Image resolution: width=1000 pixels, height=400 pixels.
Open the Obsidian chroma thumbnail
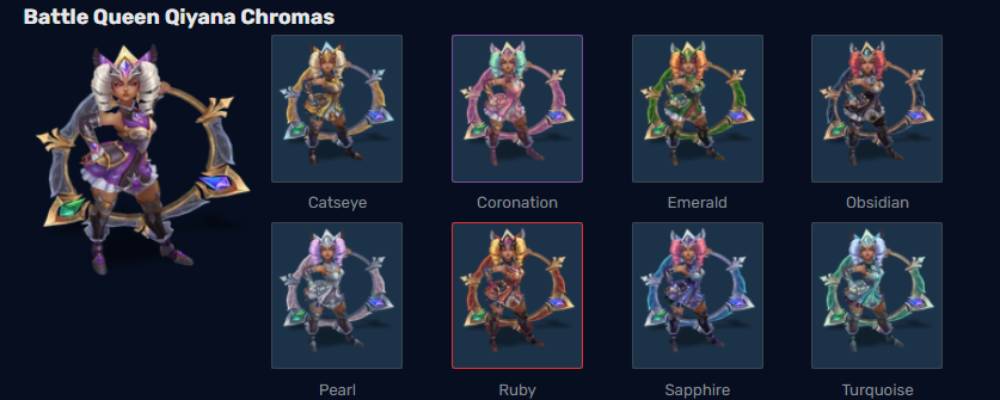(x=877, y=108)
